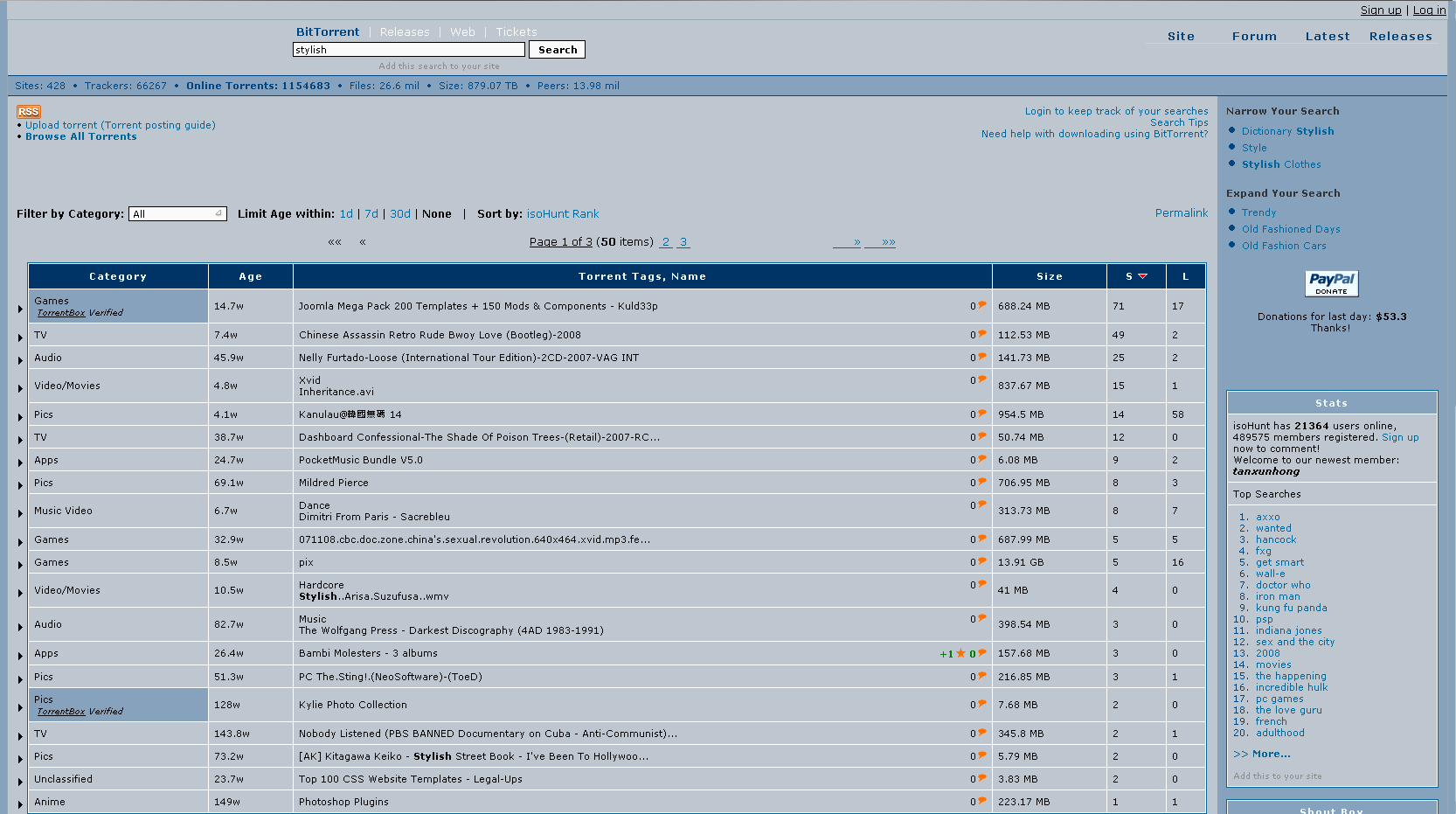Expand the Joomla Mega Pack torrent row
1456x814 pixels.
(20, 309)
